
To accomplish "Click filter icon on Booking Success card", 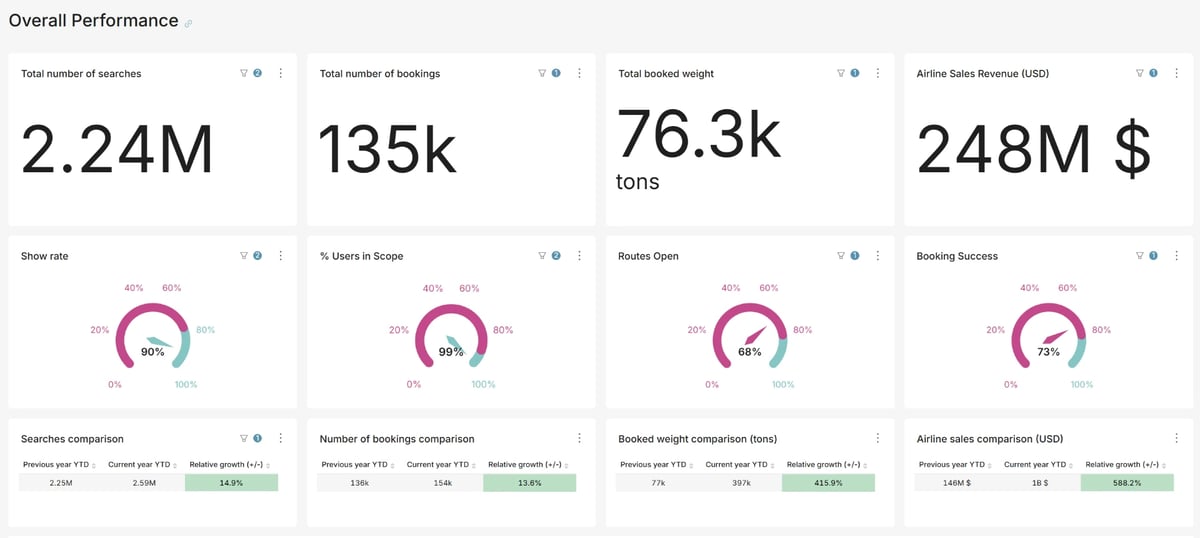I will (x=1139, y=256).
